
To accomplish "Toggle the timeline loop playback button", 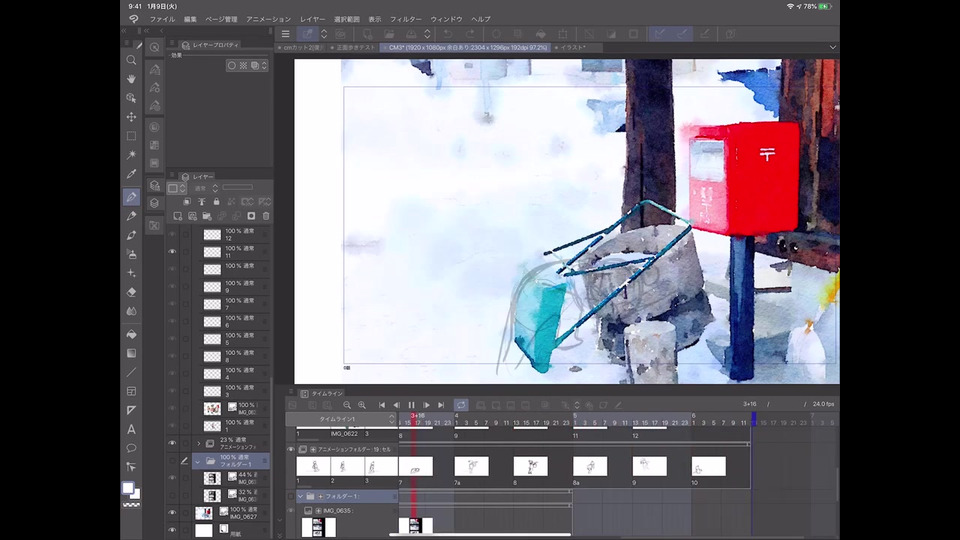I will pos(461,405).
